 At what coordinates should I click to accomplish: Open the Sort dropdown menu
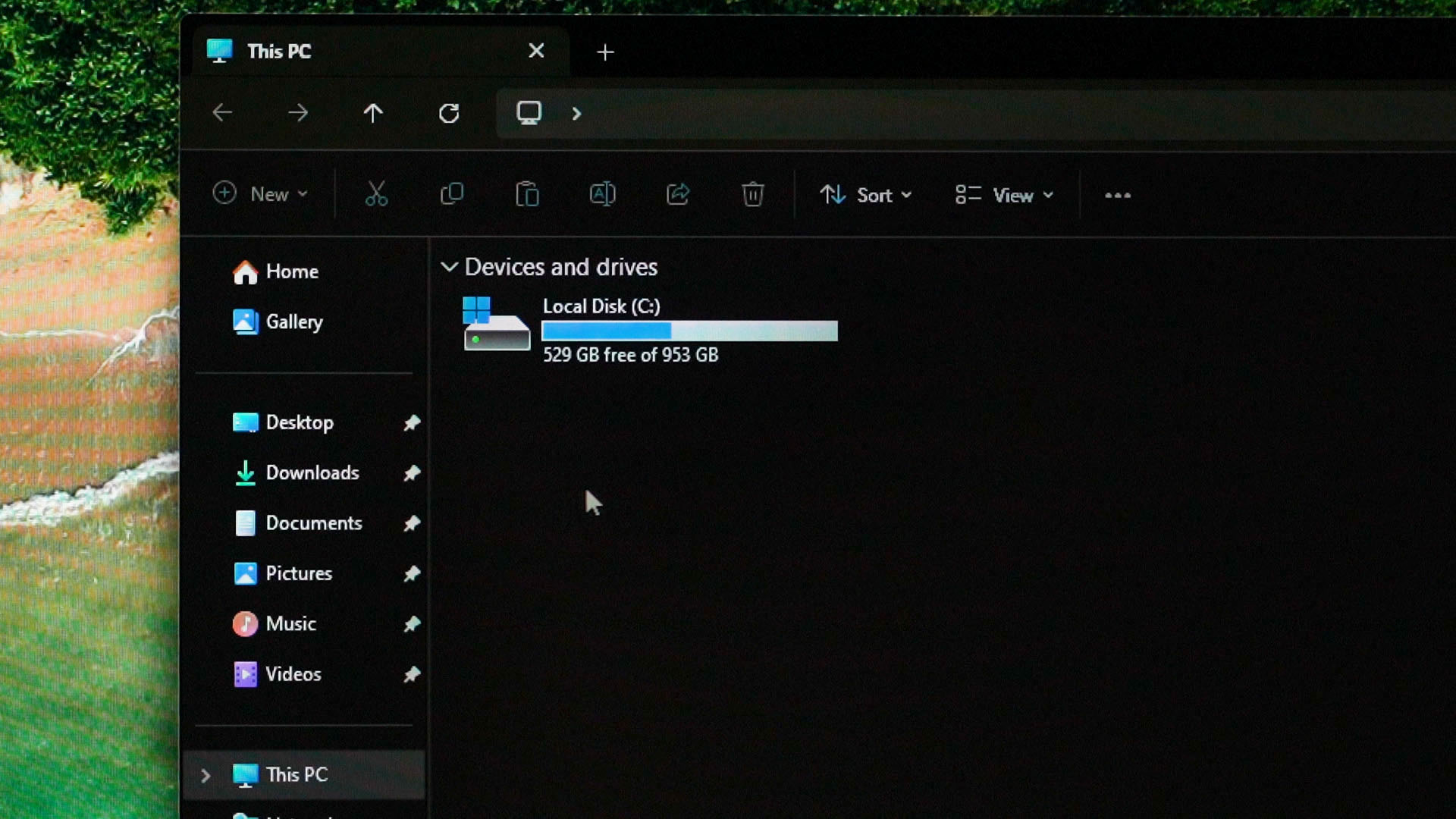pyautogui.click(x=865, y=195)
